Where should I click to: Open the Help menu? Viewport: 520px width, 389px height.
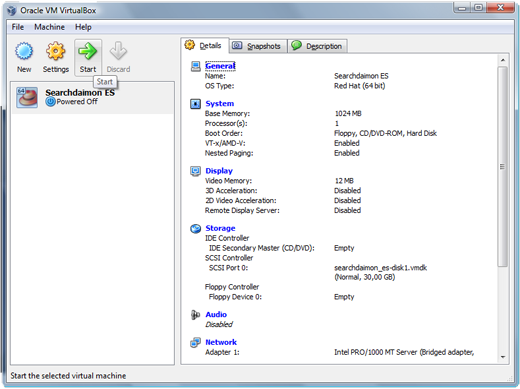[x=83, y=27]
